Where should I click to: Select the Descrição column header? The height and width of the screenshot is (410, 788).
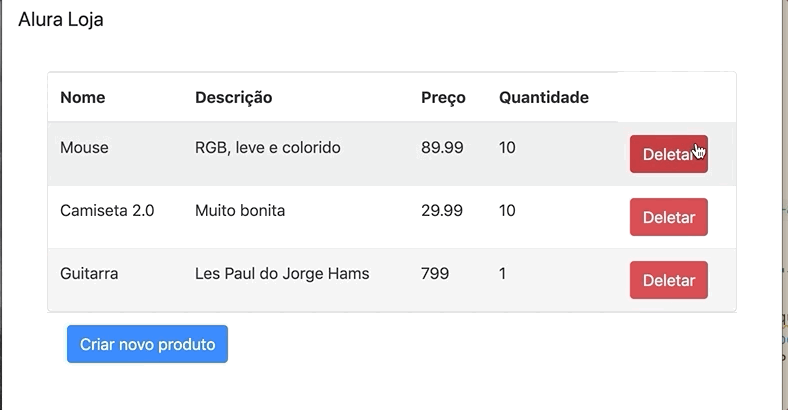click(x=233, y=97)
